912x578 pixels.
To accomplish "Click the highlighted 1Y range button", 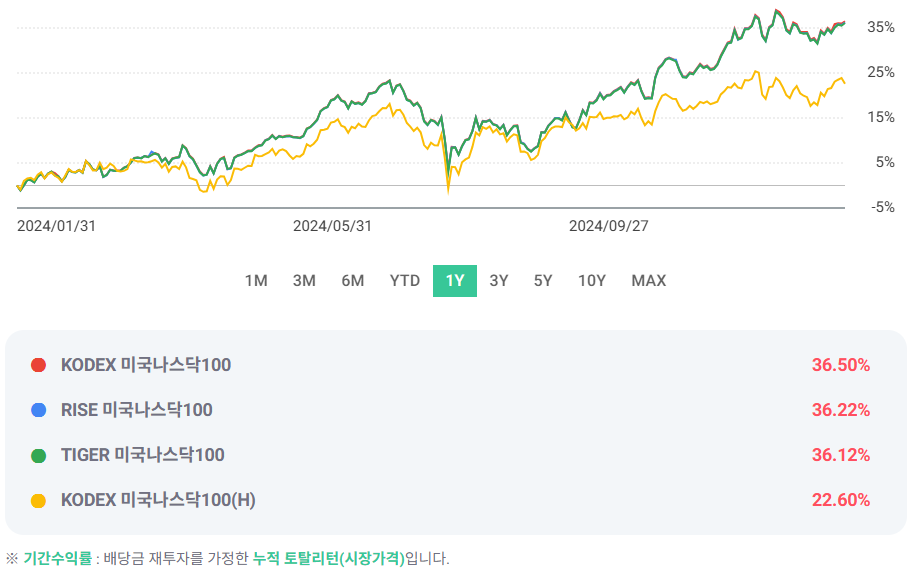I will 455,281.
